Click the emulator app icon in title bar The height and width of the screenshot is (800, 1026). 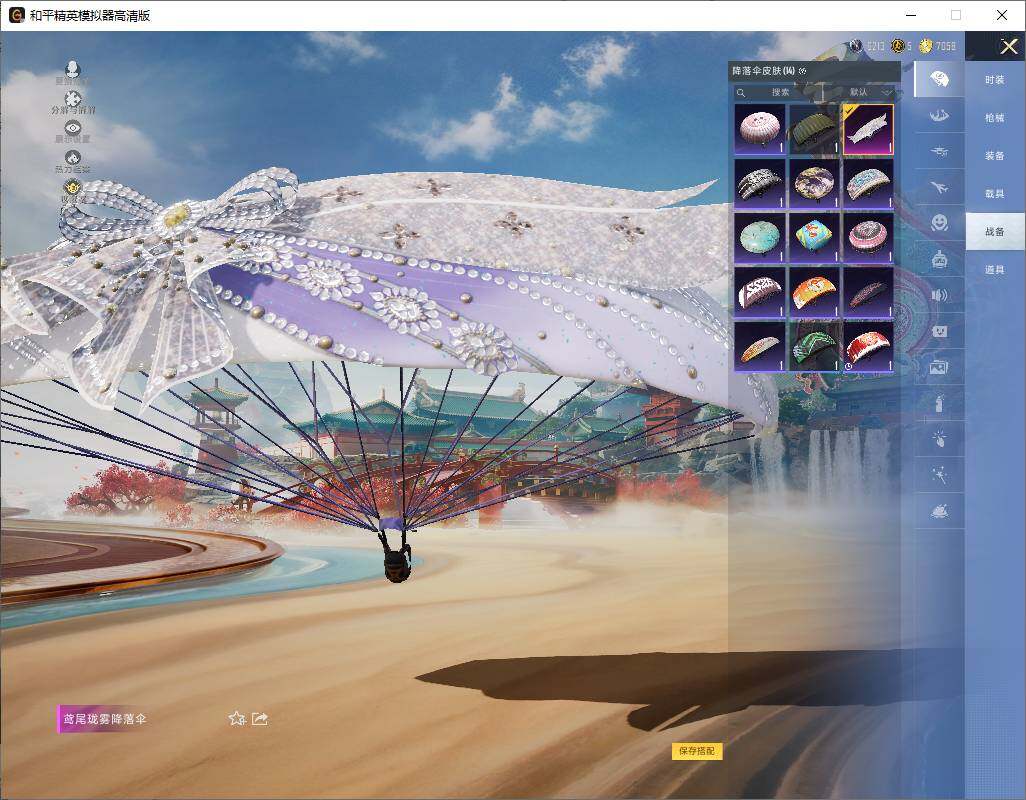16,15
